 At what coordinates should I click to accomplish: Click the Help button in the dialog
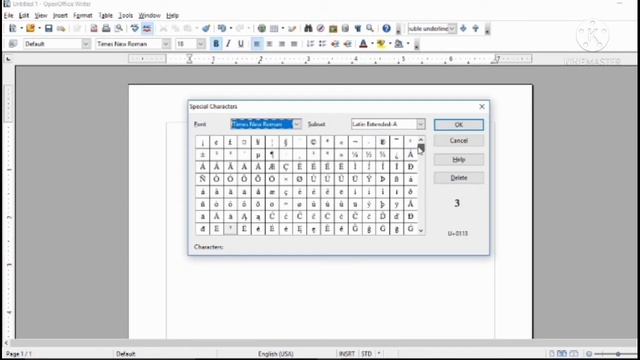click(x=459, y=160)
